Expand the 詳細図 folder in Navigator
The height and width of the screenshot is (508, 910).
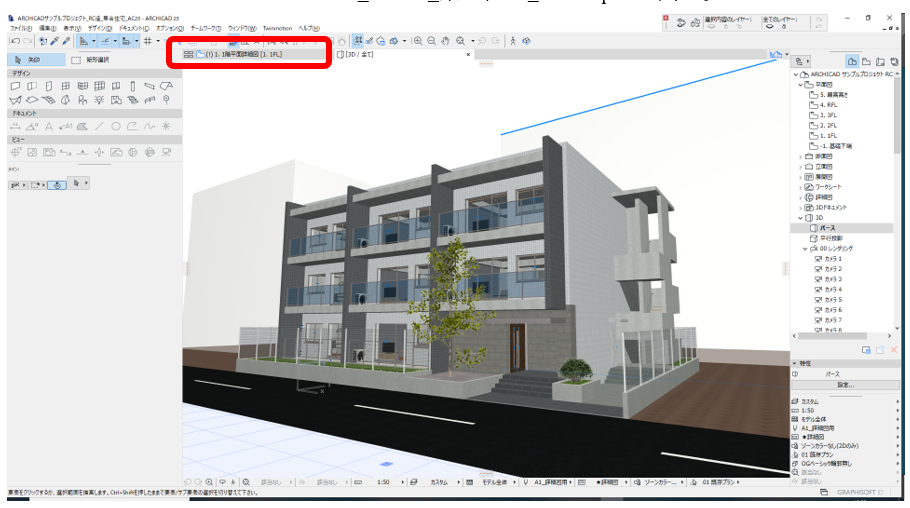pos(800,197)
